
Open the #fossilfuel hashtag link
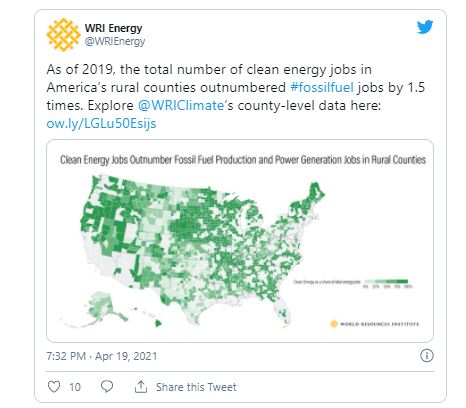[322, 87]
